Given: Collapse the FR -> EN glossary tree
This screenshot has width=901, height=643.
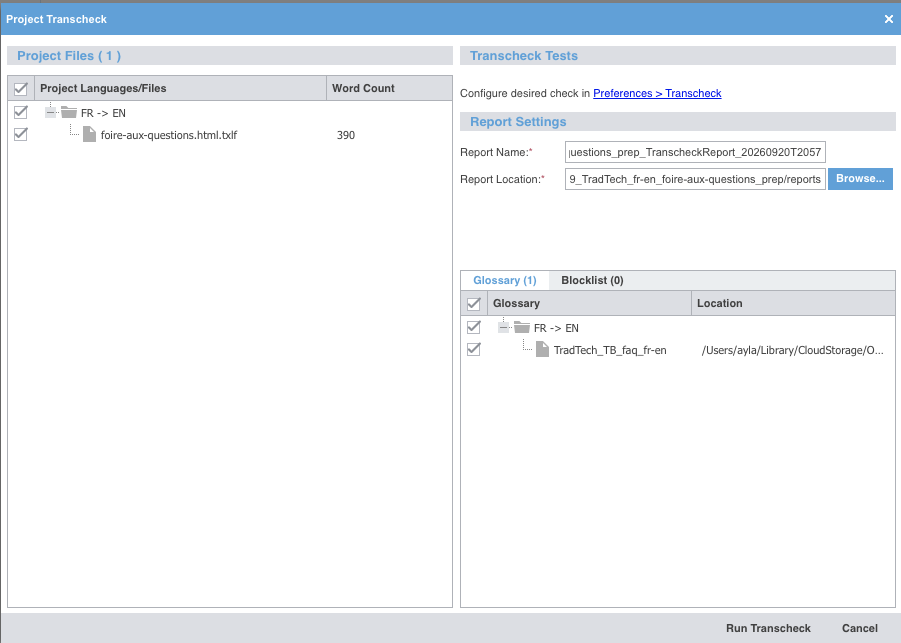Looking at the screenshot, I should pyautogui.click(x=503, y=328).
